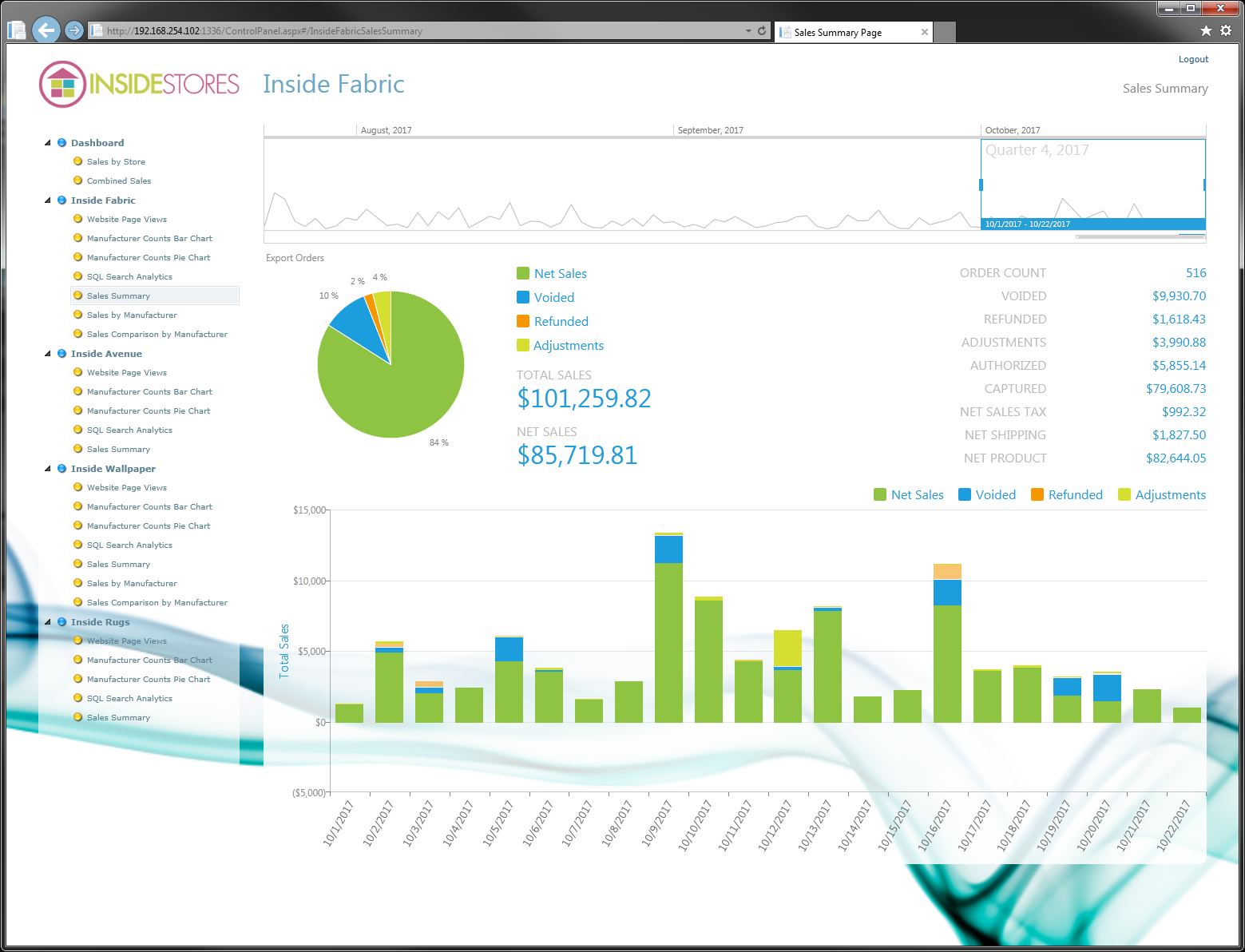Collapse the Inside Rugs tree node

(48, 622)
